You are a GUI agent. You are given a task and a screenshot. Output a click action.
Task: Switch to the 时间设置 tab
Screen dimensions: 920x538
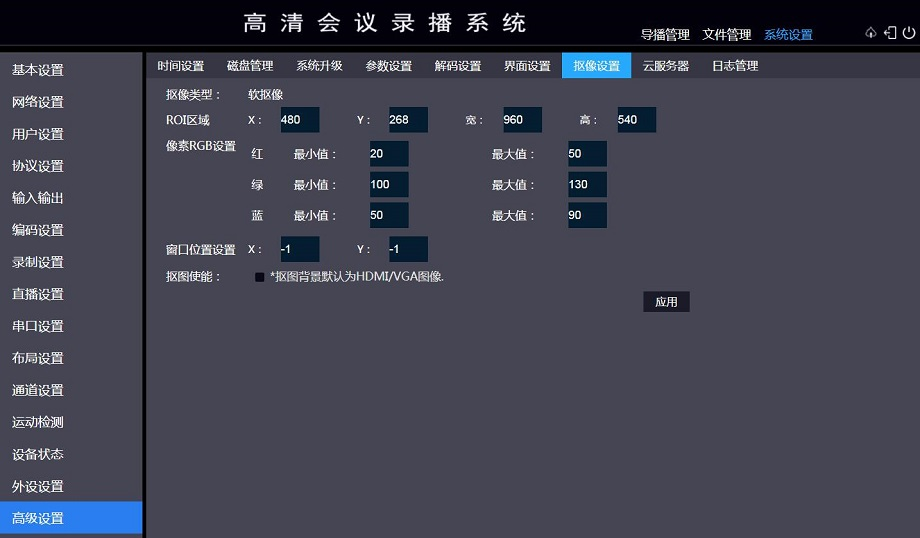pos(181,66)
